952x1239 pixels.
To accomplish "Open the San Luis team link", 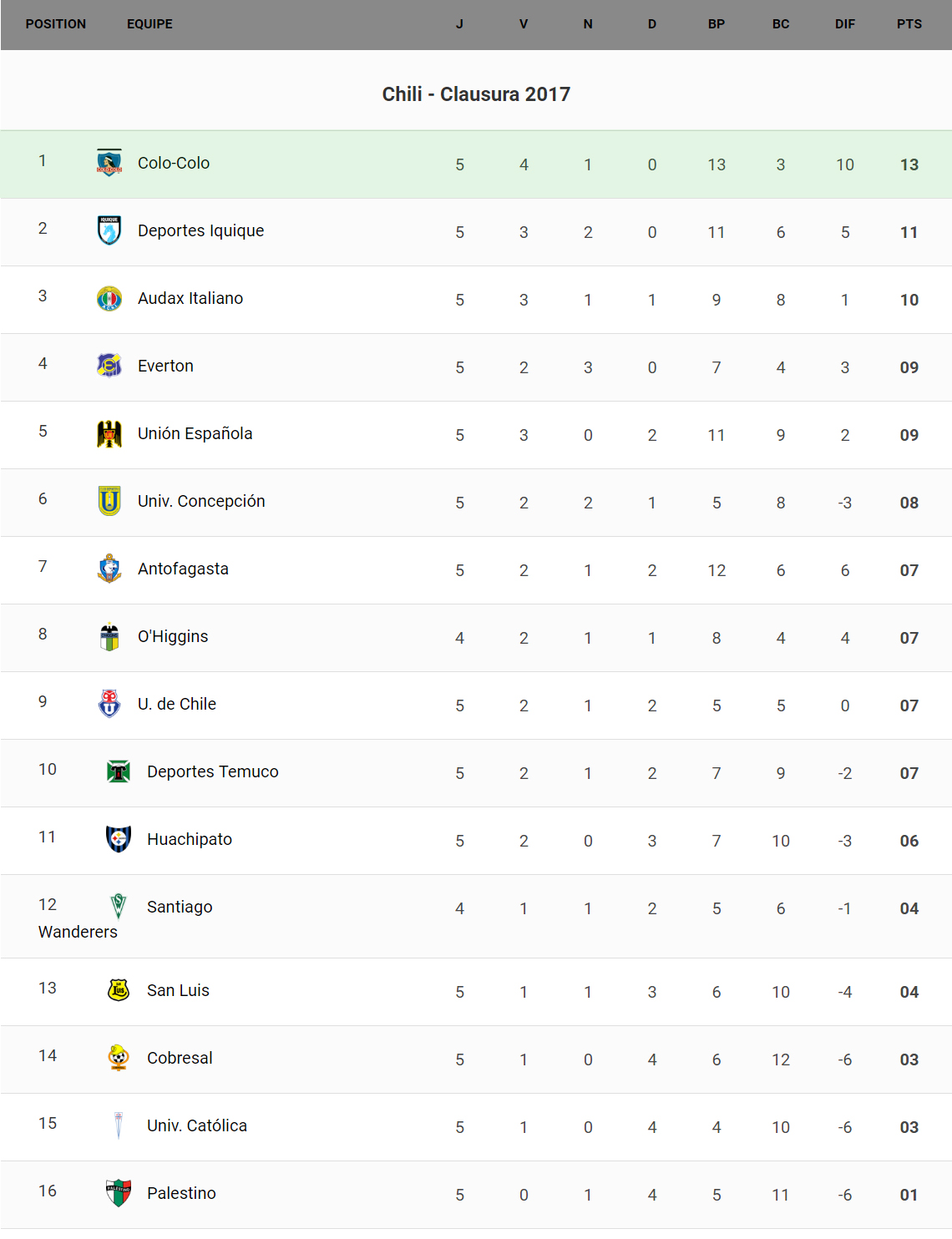I will click(x=178, y=990).
